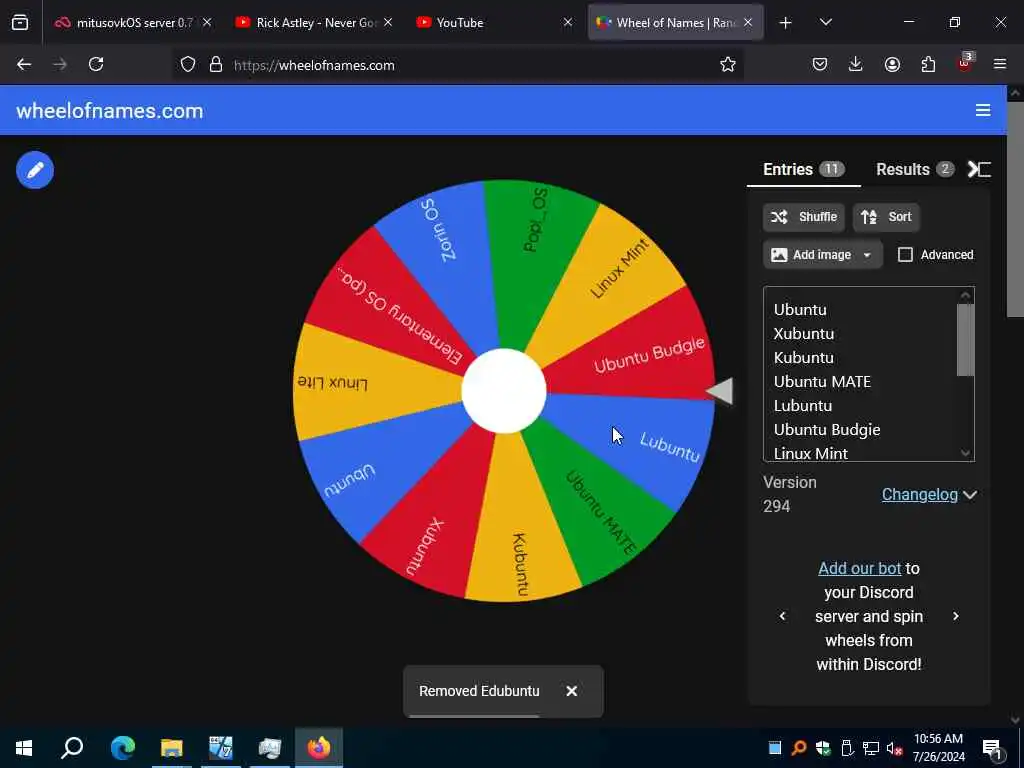This screenshot has height=768, width=1024.
Task: Switch to Rick Astley YouTube tab
Action: coord(313,22)
